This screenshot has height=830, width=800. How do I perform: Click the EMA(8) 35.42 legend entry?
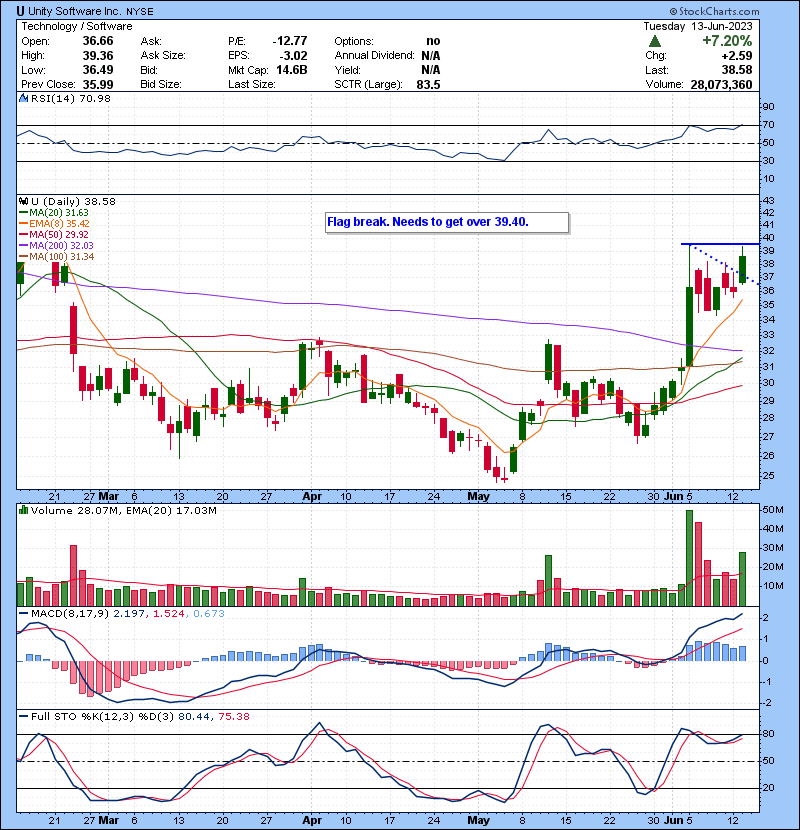coord(55,224)
